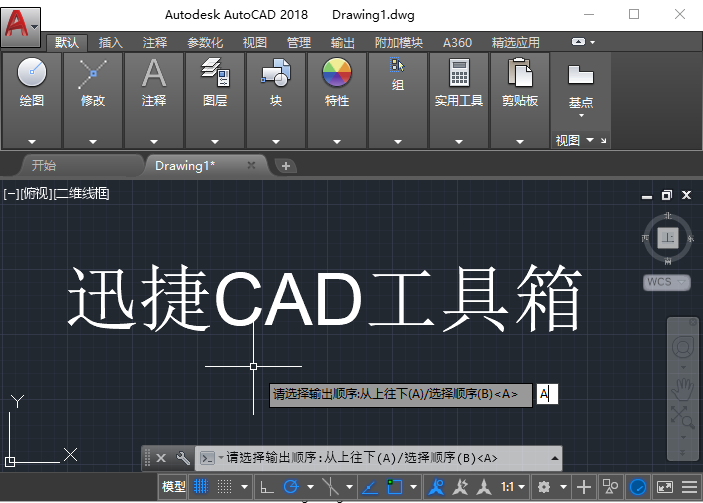Click the ViewCube 东 (East) compass label

(x=690, y=238)
